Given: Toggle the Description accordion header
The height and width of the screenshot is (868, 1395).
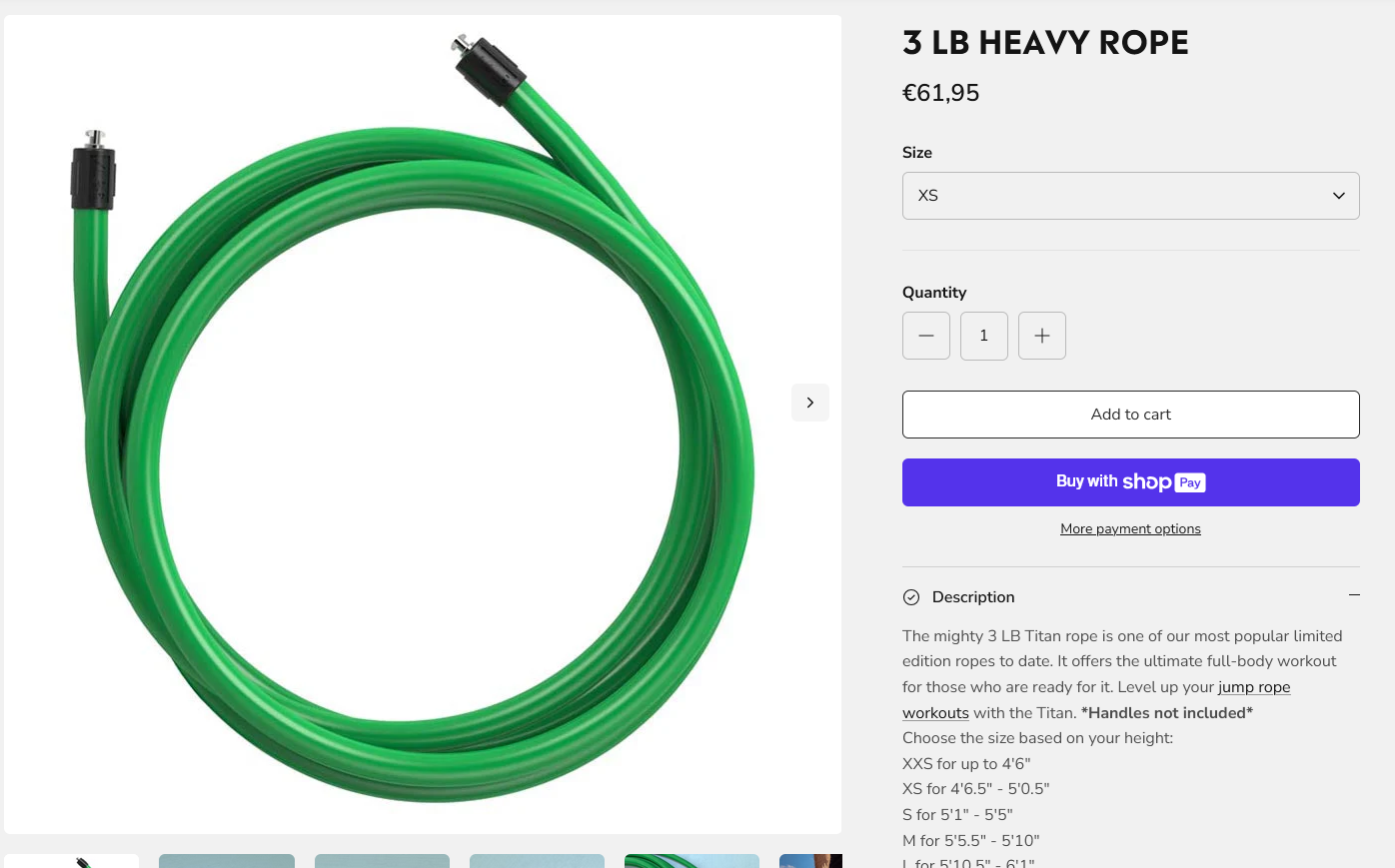Looking at the screenshot, I should pyautogui.click(x=1131, y=597).
